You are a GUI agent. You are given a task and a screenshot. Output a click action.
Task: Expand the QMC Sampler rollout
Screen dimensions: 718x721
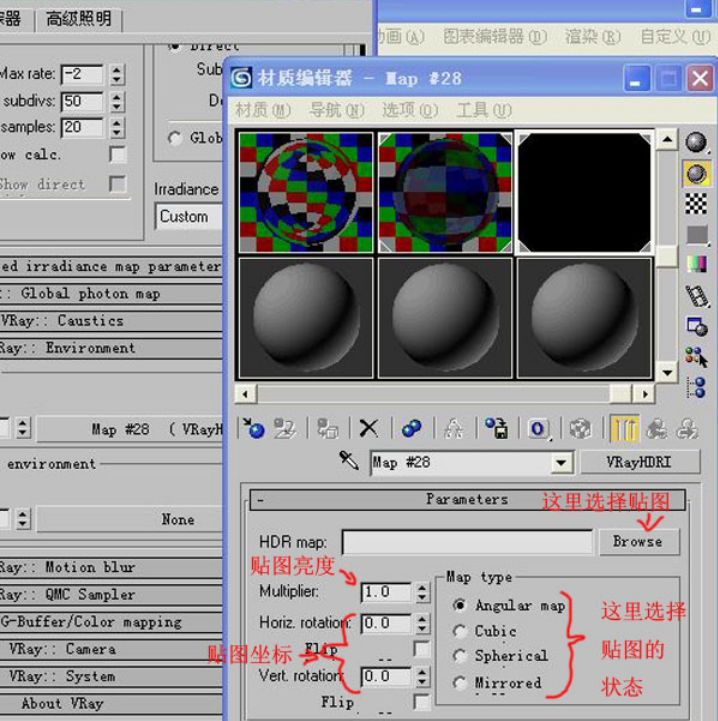coord(111,595)
